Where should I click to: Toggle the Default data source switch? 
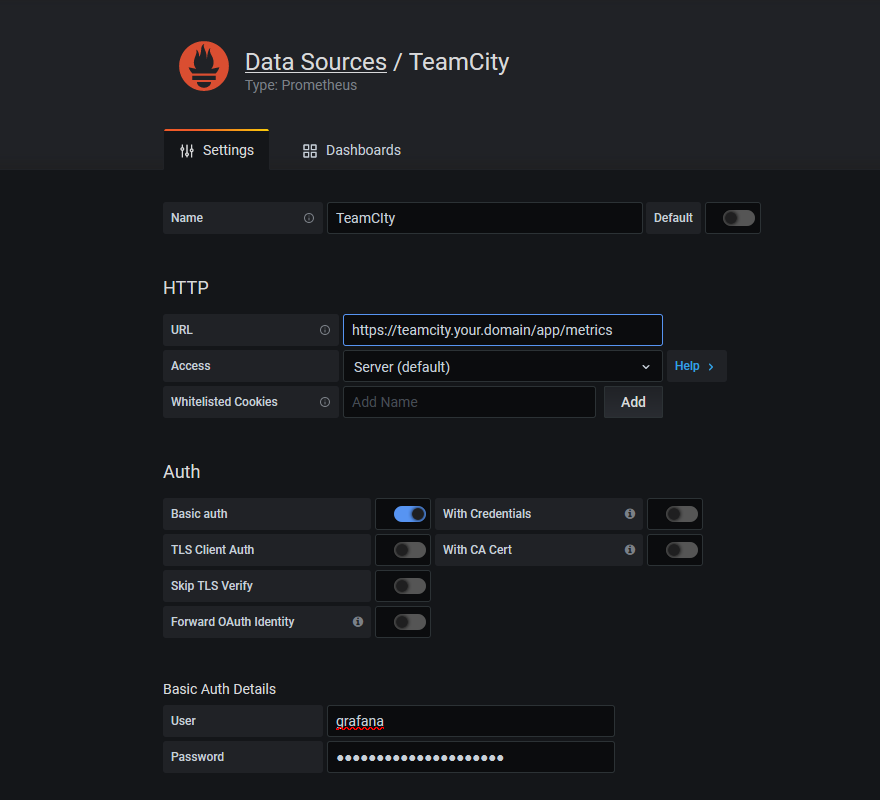[739, 218]
